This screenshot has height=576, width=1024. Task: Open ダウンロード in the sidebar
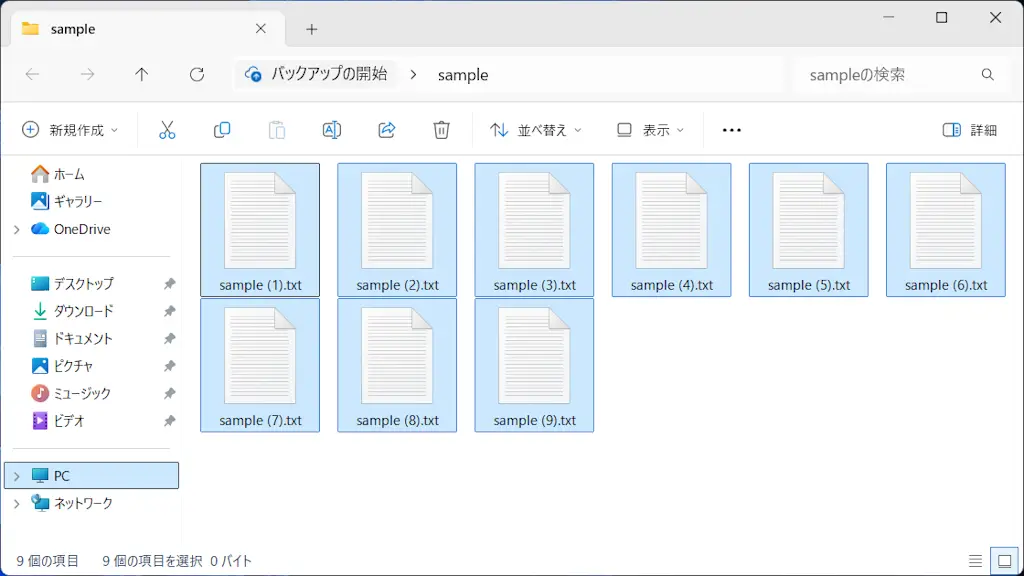click(x=83, y=311)
